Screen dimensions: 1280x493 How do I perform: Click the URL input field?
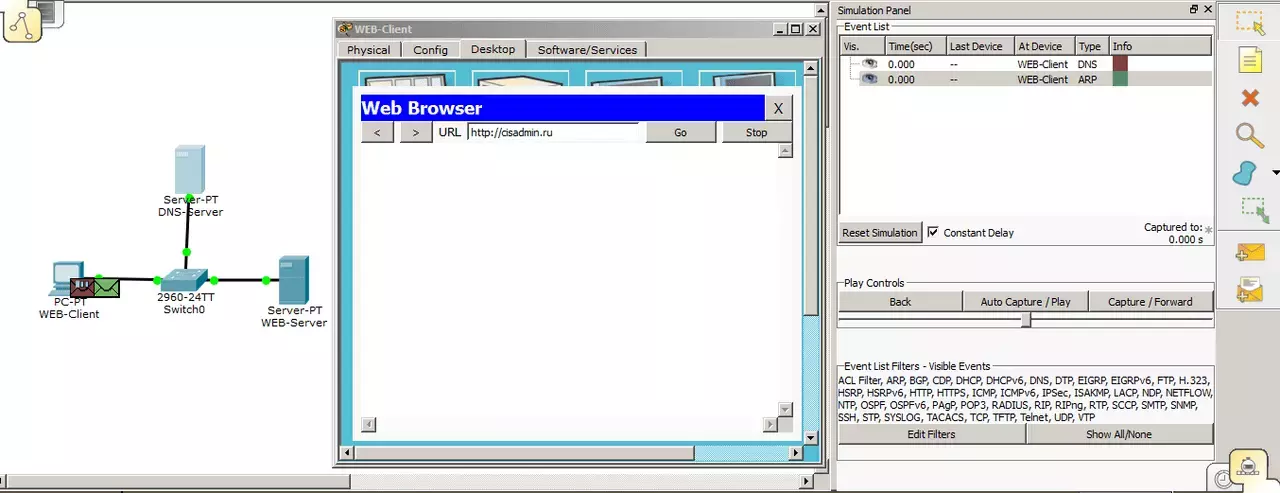[553, 132]
